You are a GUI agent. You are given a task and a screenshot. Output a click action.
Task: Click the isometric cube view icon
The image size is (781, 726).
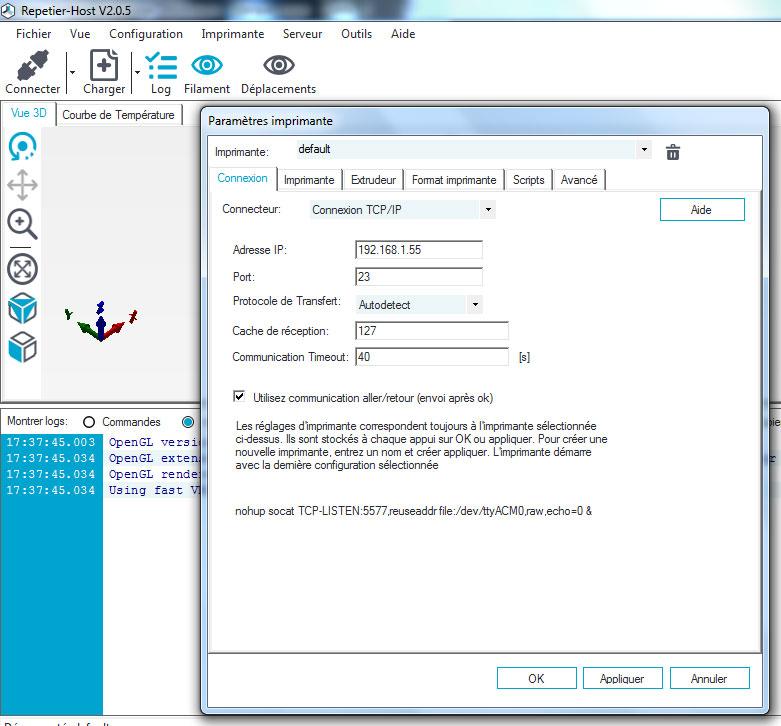(x=22, y=308)
